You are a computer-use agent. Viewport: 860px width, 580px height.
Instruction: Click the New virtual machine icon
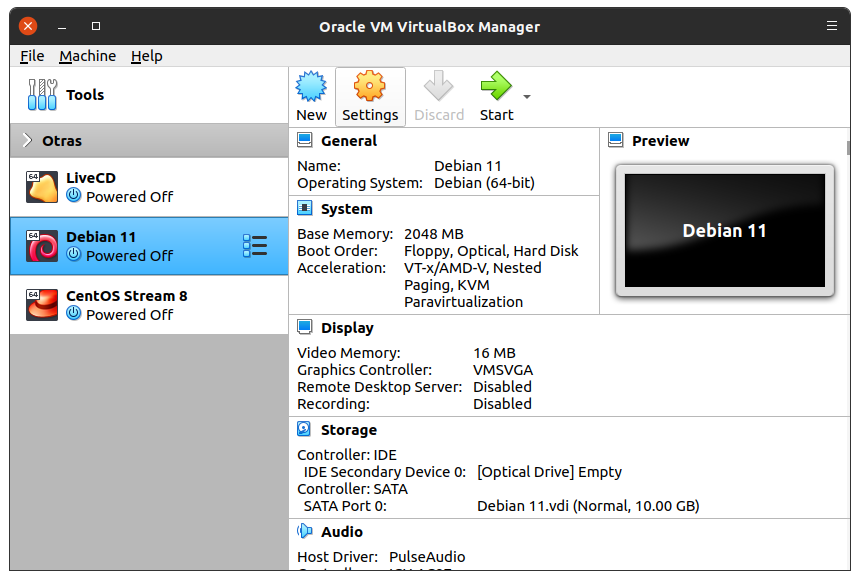[x=312, y=87]
